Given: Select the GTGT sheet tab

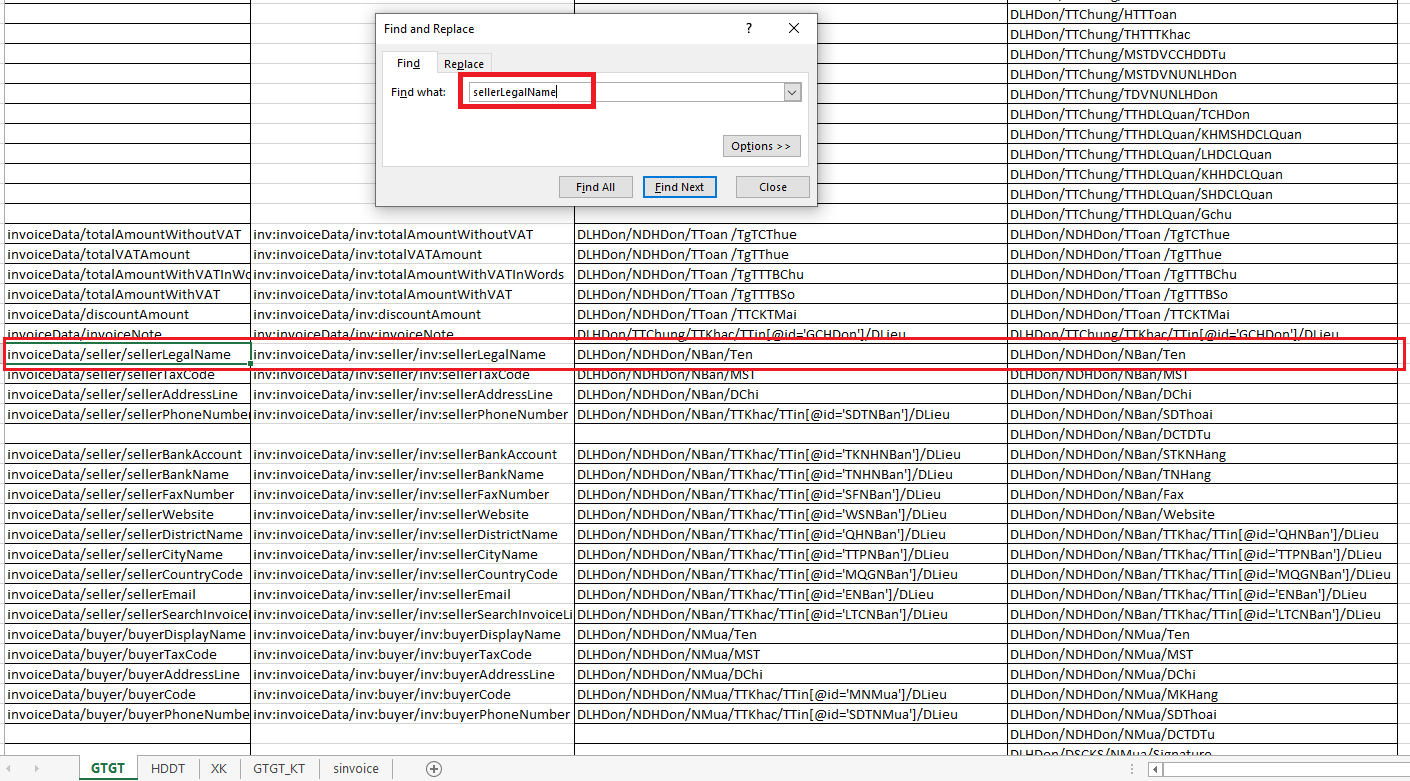Looking at the screenshot, I should tap(108, 769).
